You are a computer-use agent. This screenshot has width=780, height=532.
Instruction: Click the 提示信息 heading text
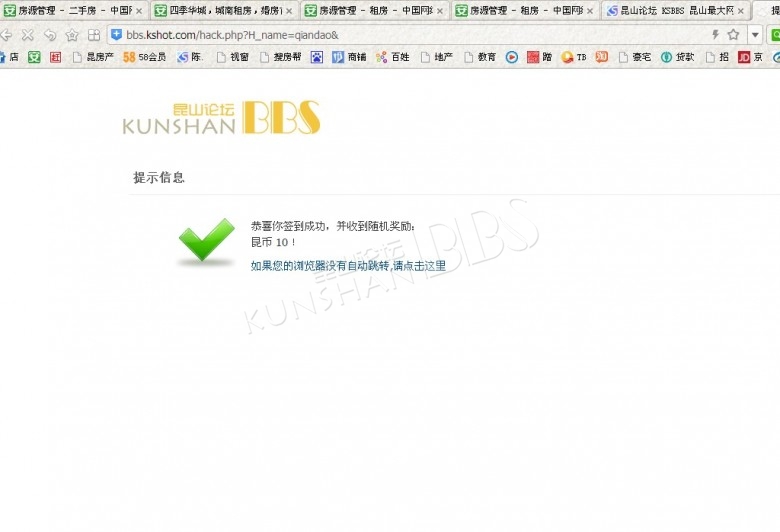[159, 178]
